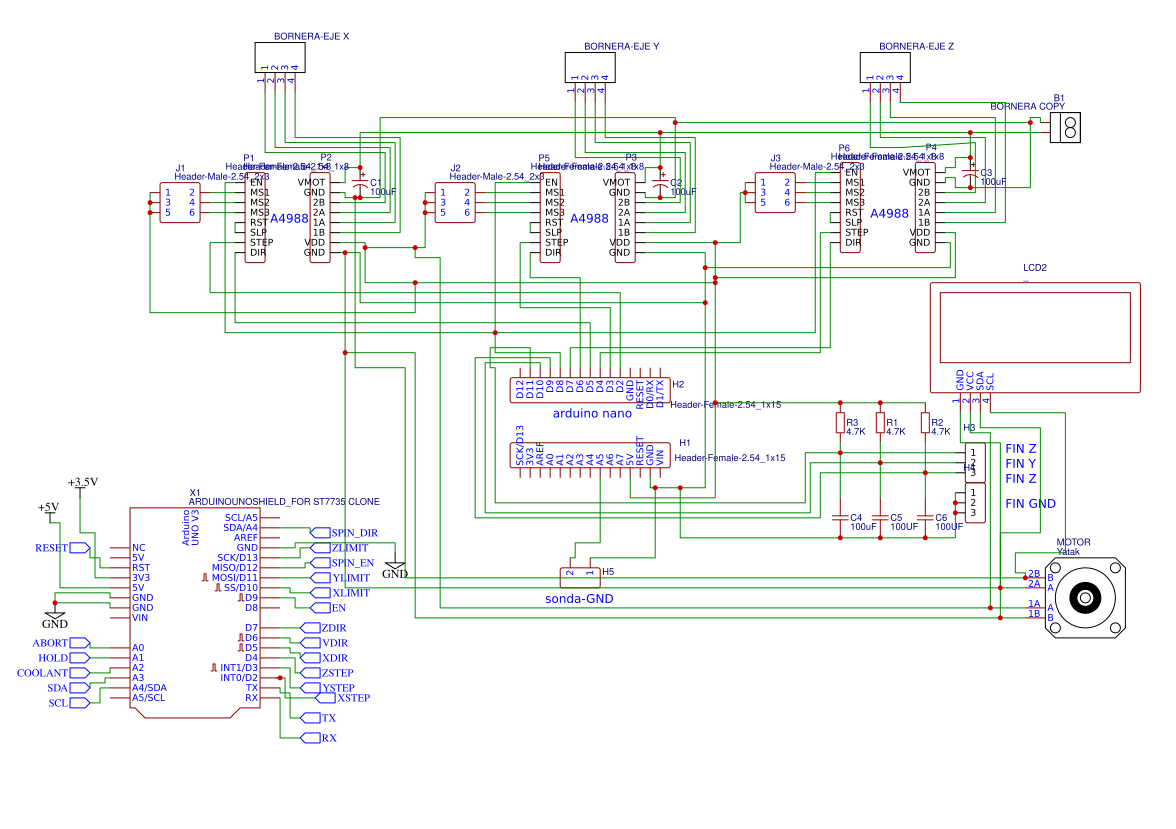Click the ZLIMIT net flag

coord(339,548)
